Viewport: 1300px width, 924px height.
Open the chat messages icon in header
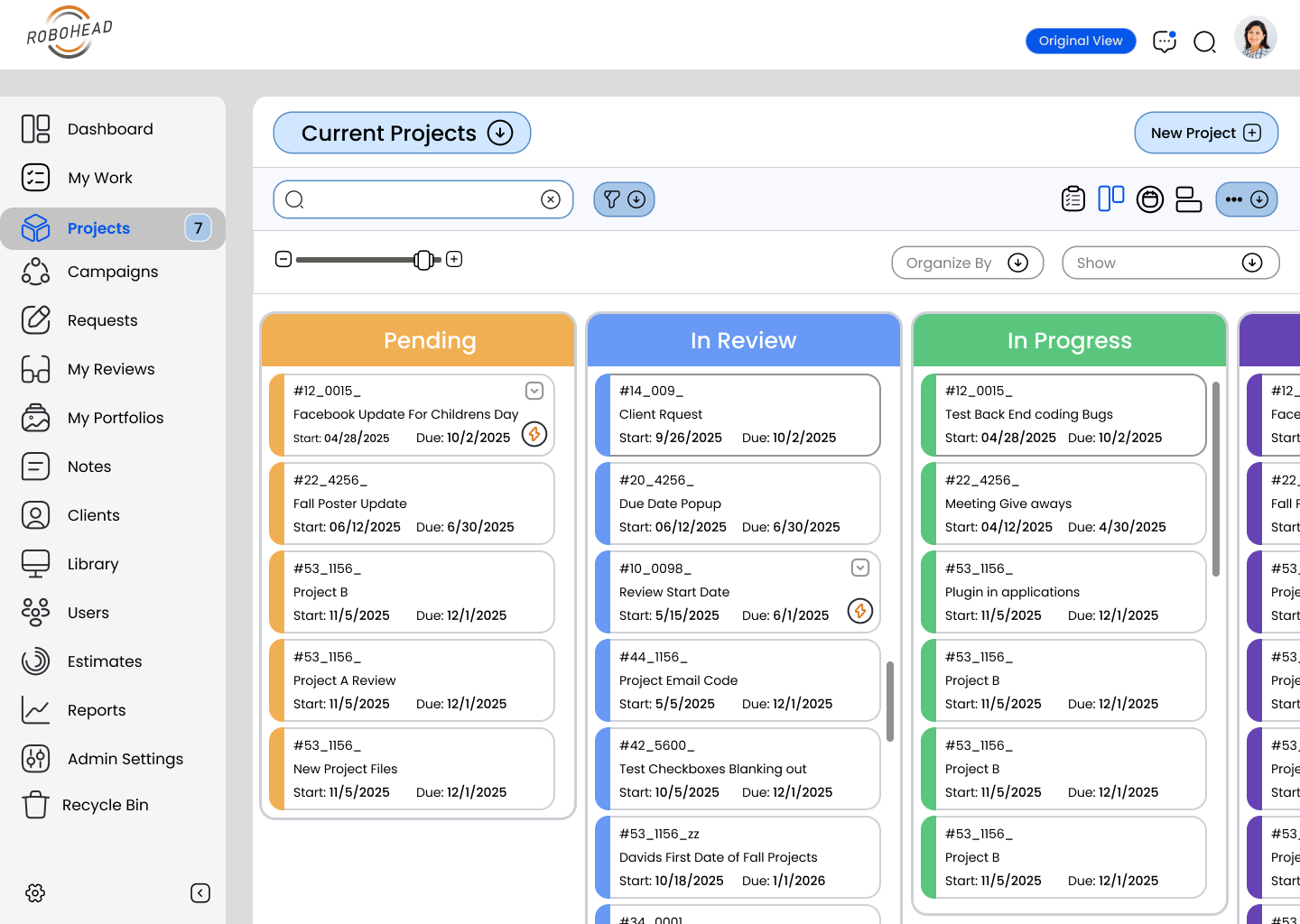point(1165,41)
